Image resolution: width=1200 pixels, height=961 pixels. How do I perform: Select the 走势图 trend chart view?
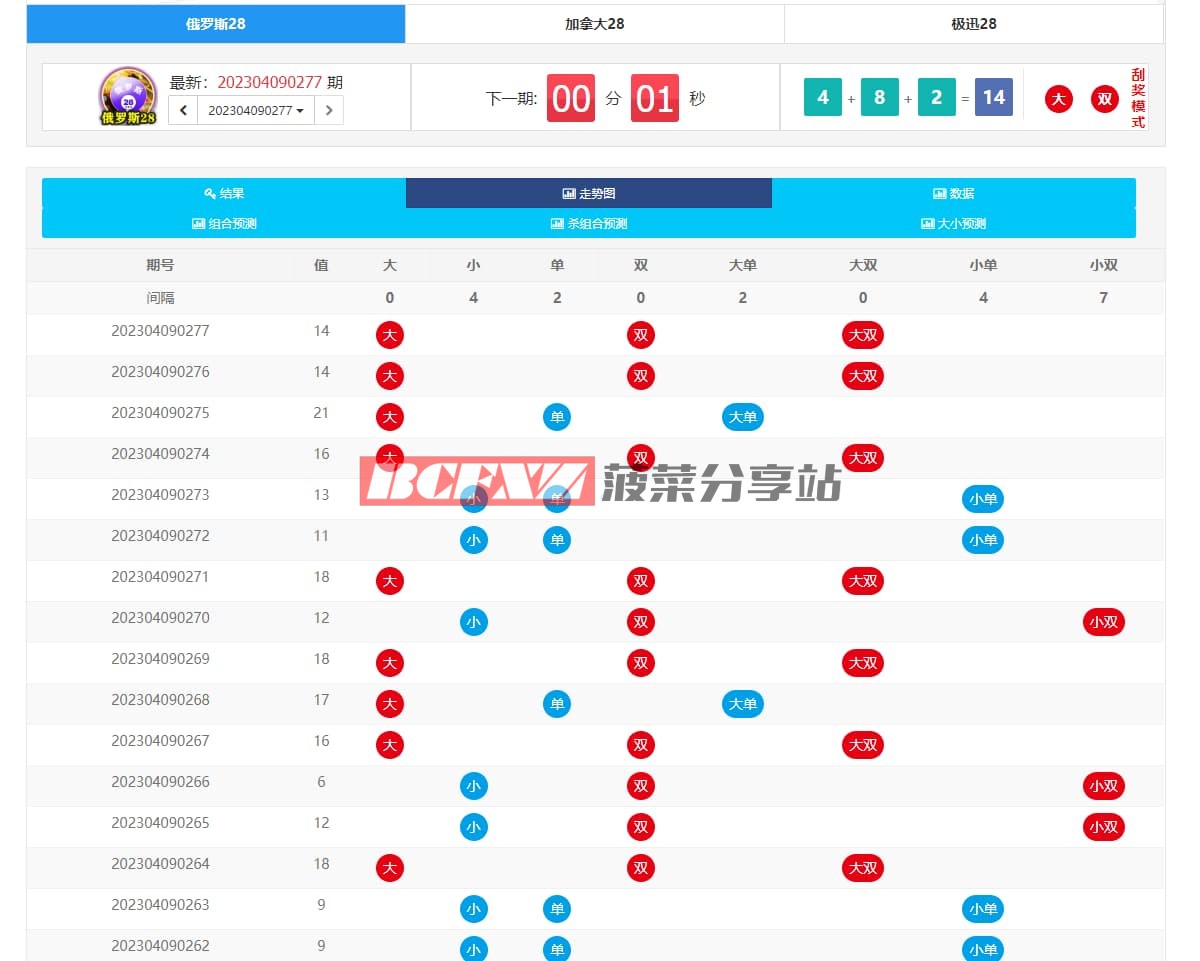(588, 193)
